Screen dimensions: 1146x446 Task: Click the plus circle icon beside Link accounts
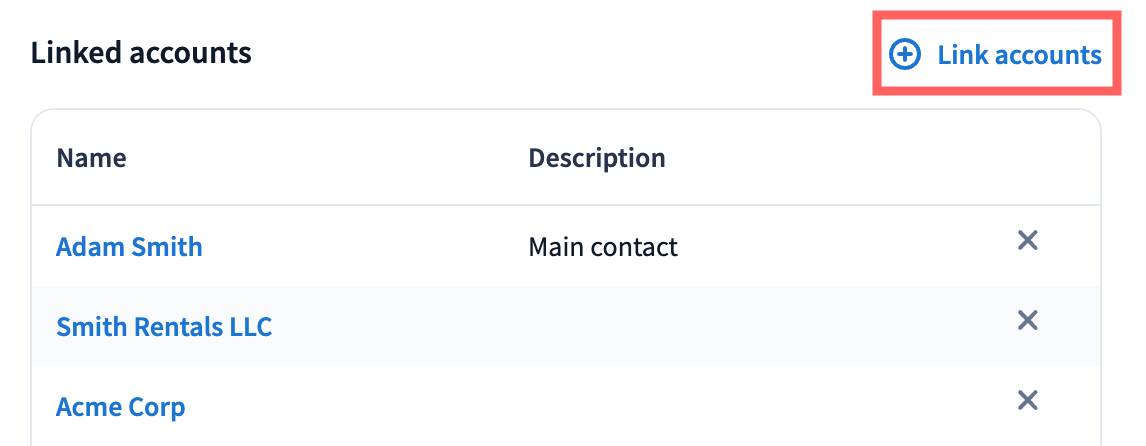(904, 55)
